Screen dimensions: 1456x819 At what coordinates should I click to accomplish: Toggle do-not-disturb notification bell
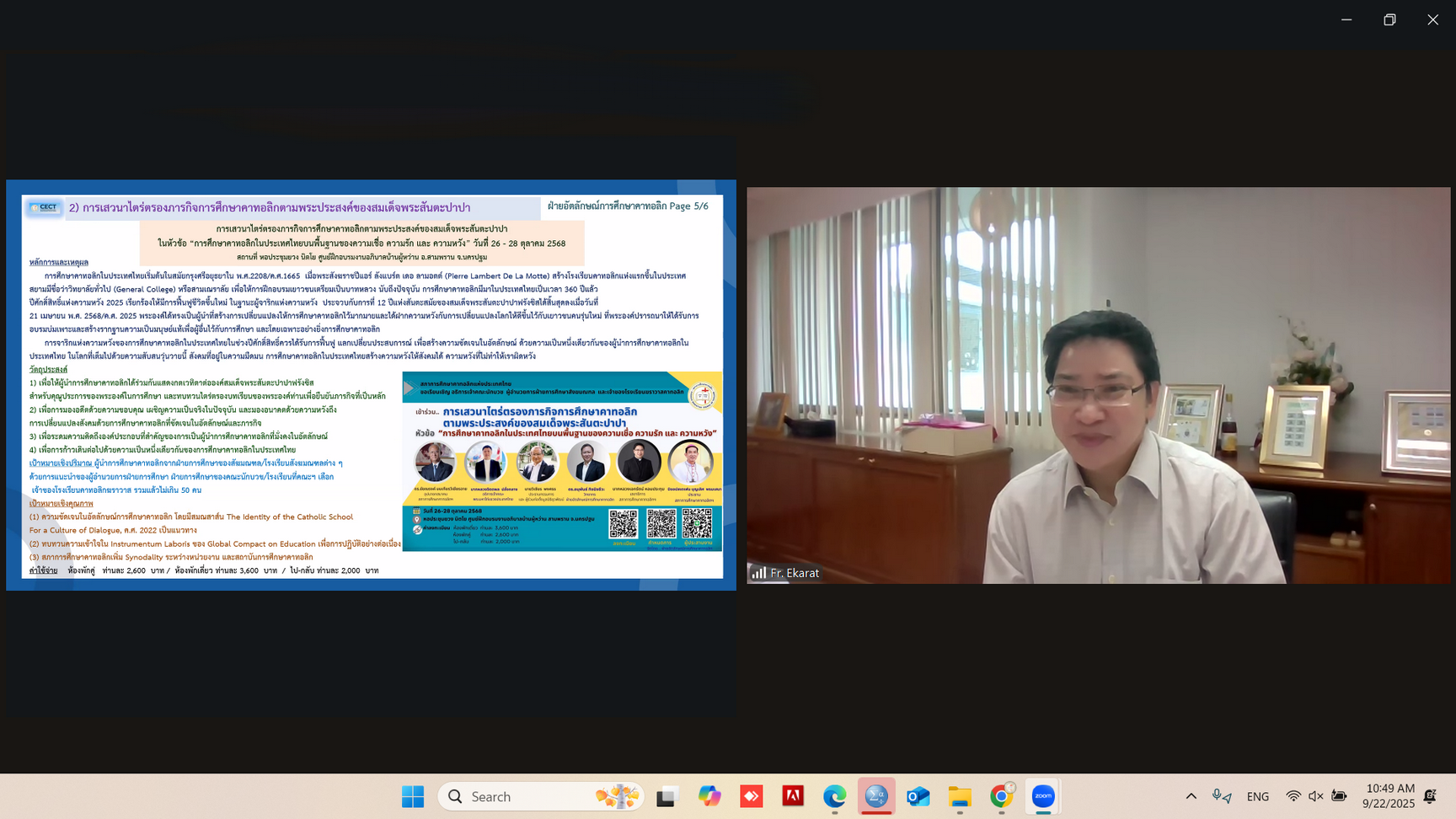pos(1430,796)
